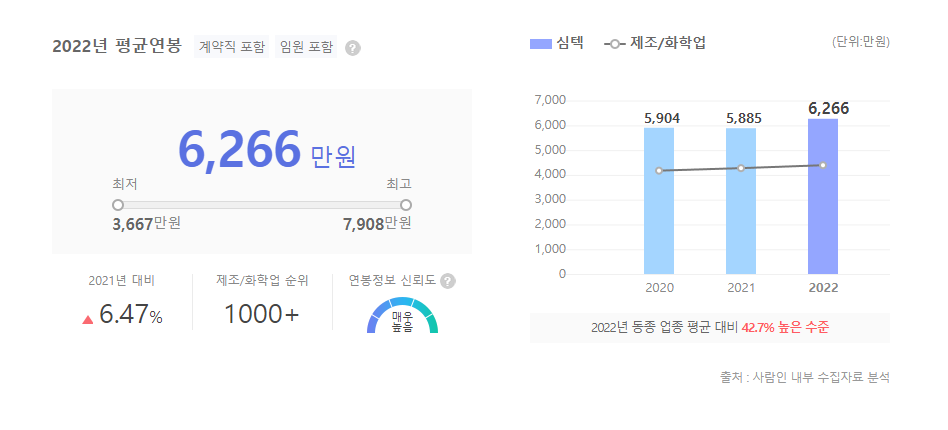This screenshot has height=430, width=948.
Task: Select the 2021 bar showing 5,885
Action: tap(741, 200)
